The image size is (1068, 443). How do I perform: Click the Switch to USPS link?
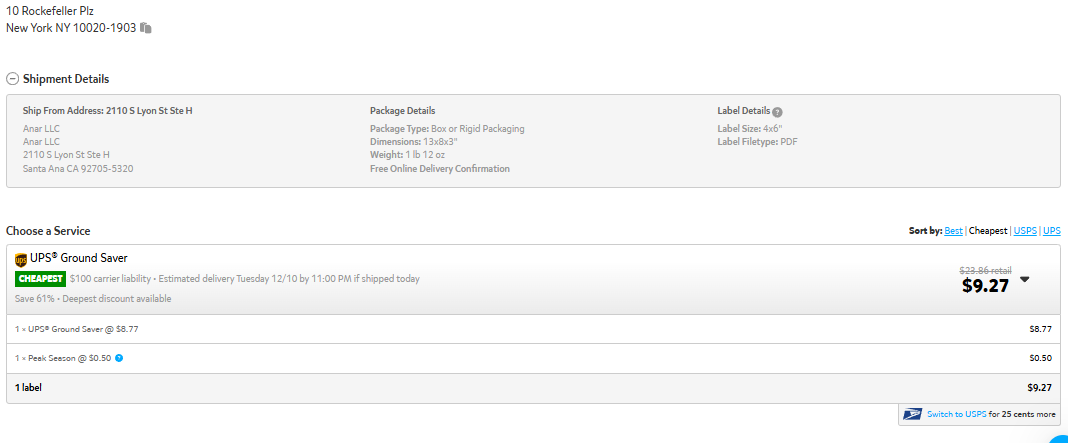tap(956, 414)
